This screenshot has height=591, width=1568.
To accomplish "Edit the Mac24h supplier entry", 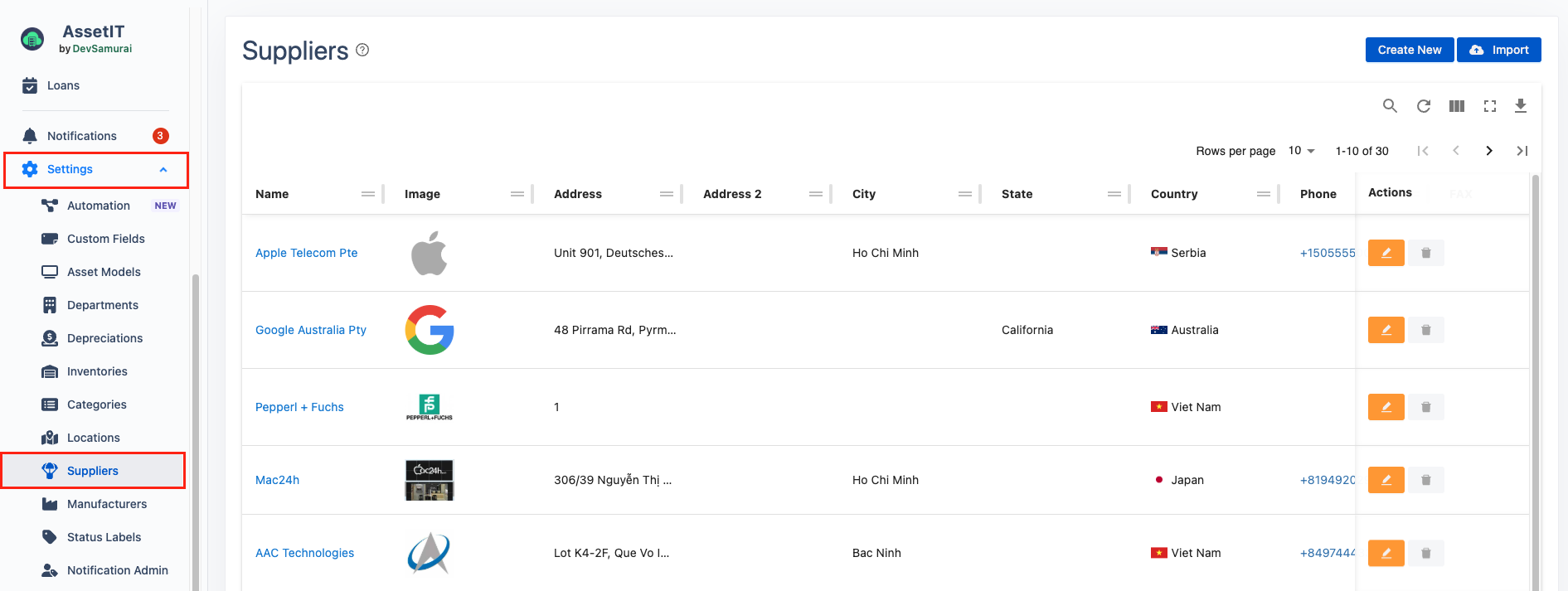I will pyautogui.click(x=1386, y=480).
